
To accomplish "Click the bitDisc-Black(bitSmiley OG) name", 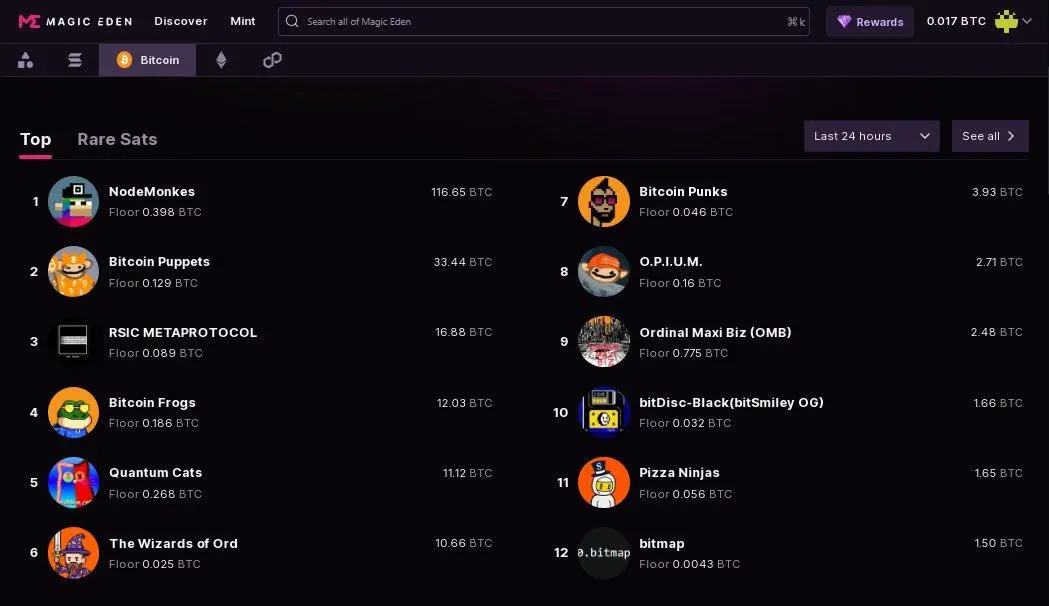I will [731, 403].
